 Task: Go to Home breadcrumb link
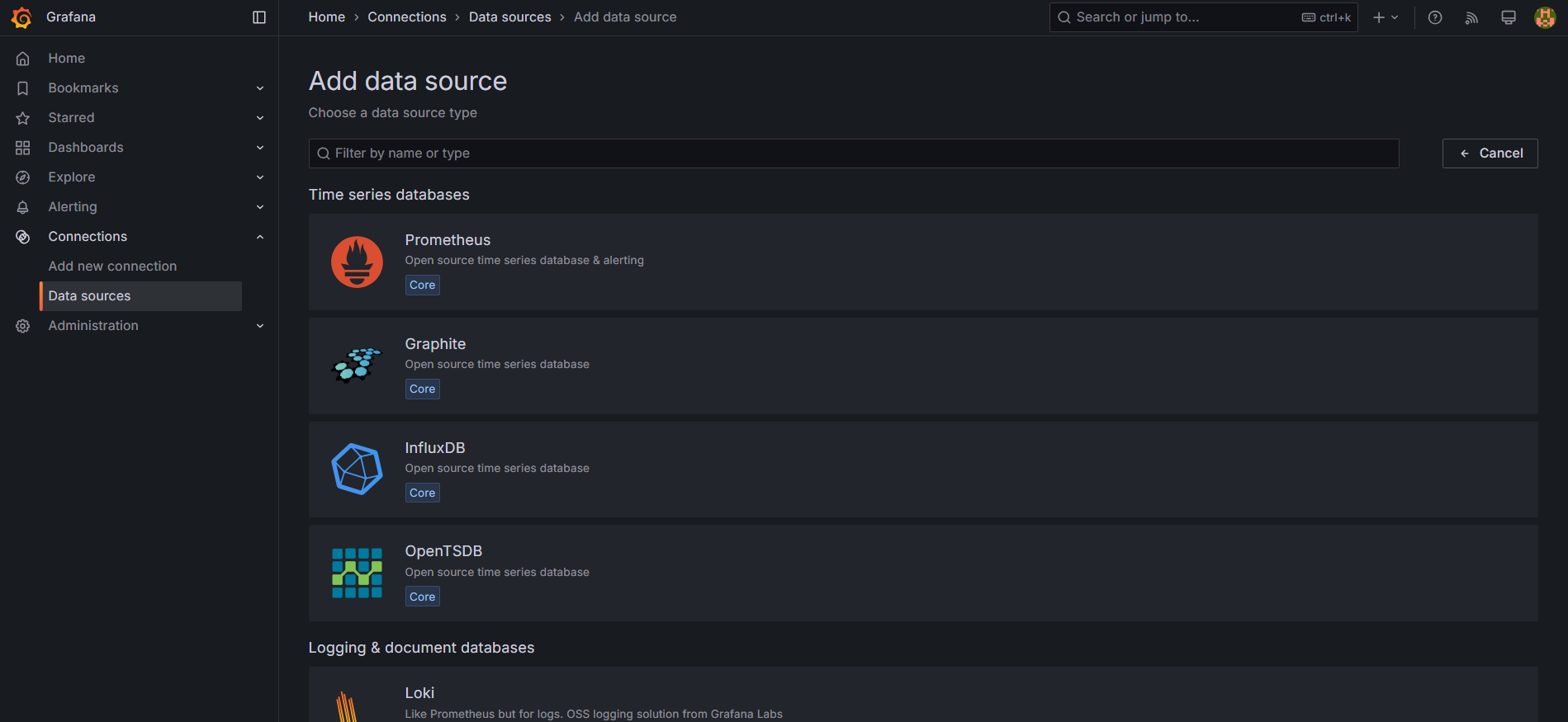[327, 17]
